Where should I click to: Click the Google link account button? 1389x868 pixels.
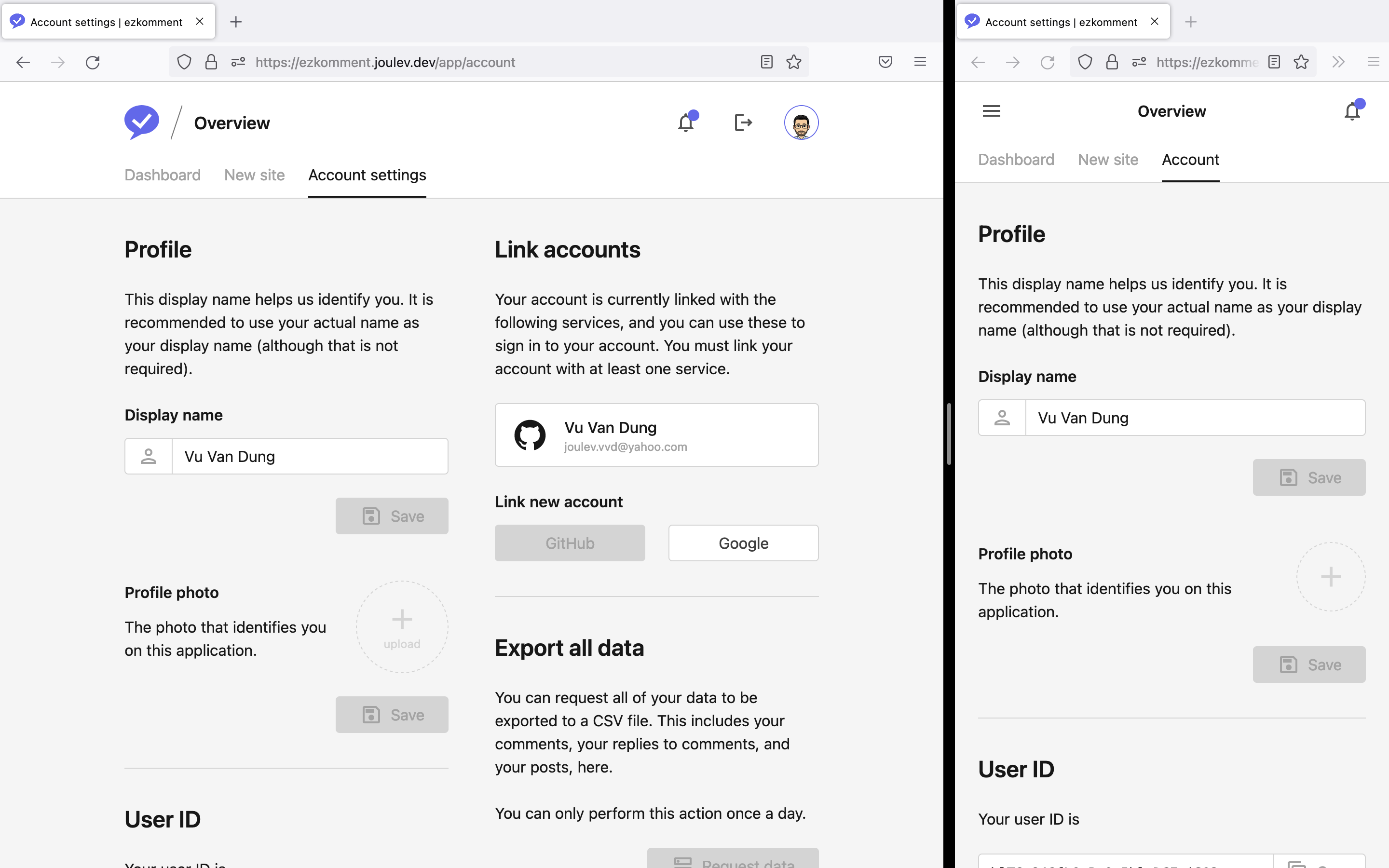pos(743,542)
